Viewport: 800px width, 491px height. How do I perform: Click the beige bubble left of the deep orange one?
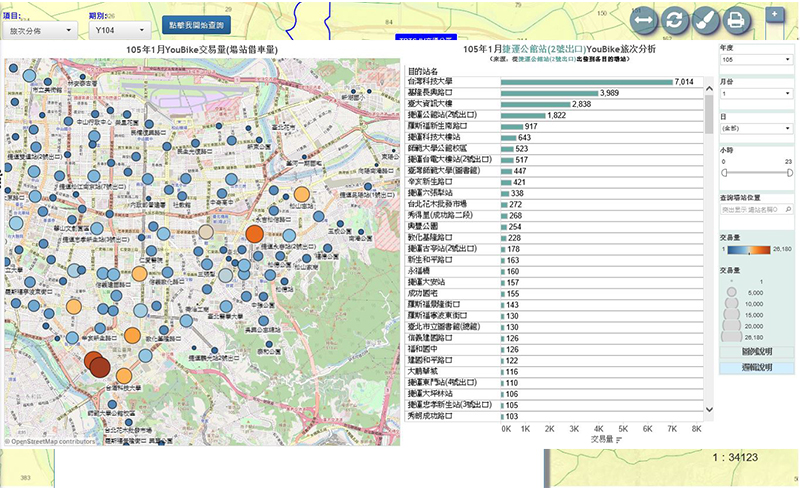pos(206,232)
